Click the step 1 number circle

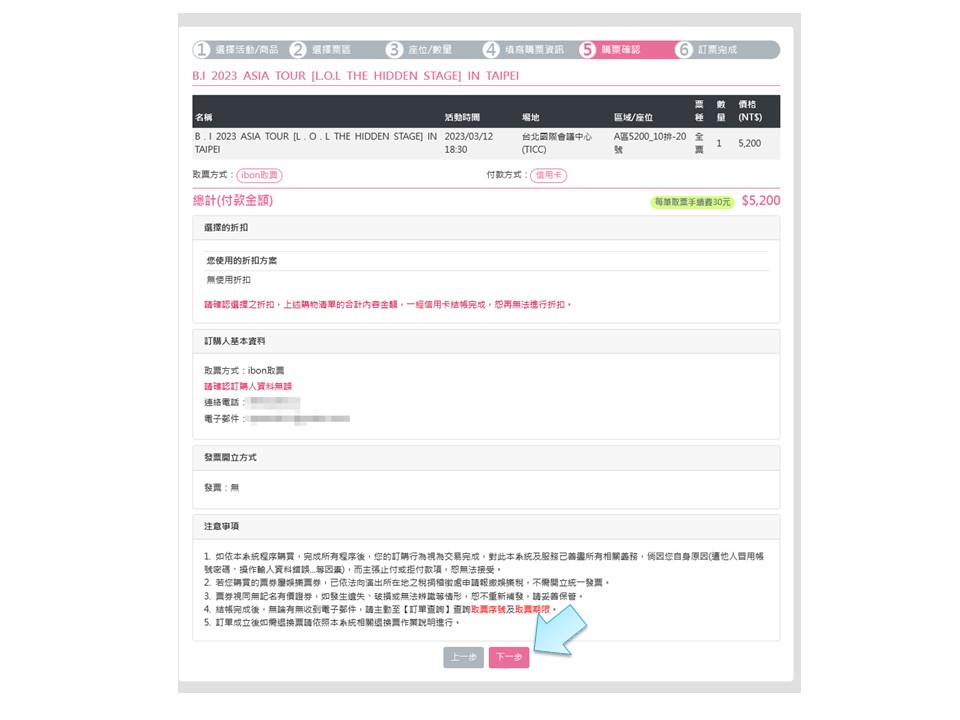click(x=202, y=49)
